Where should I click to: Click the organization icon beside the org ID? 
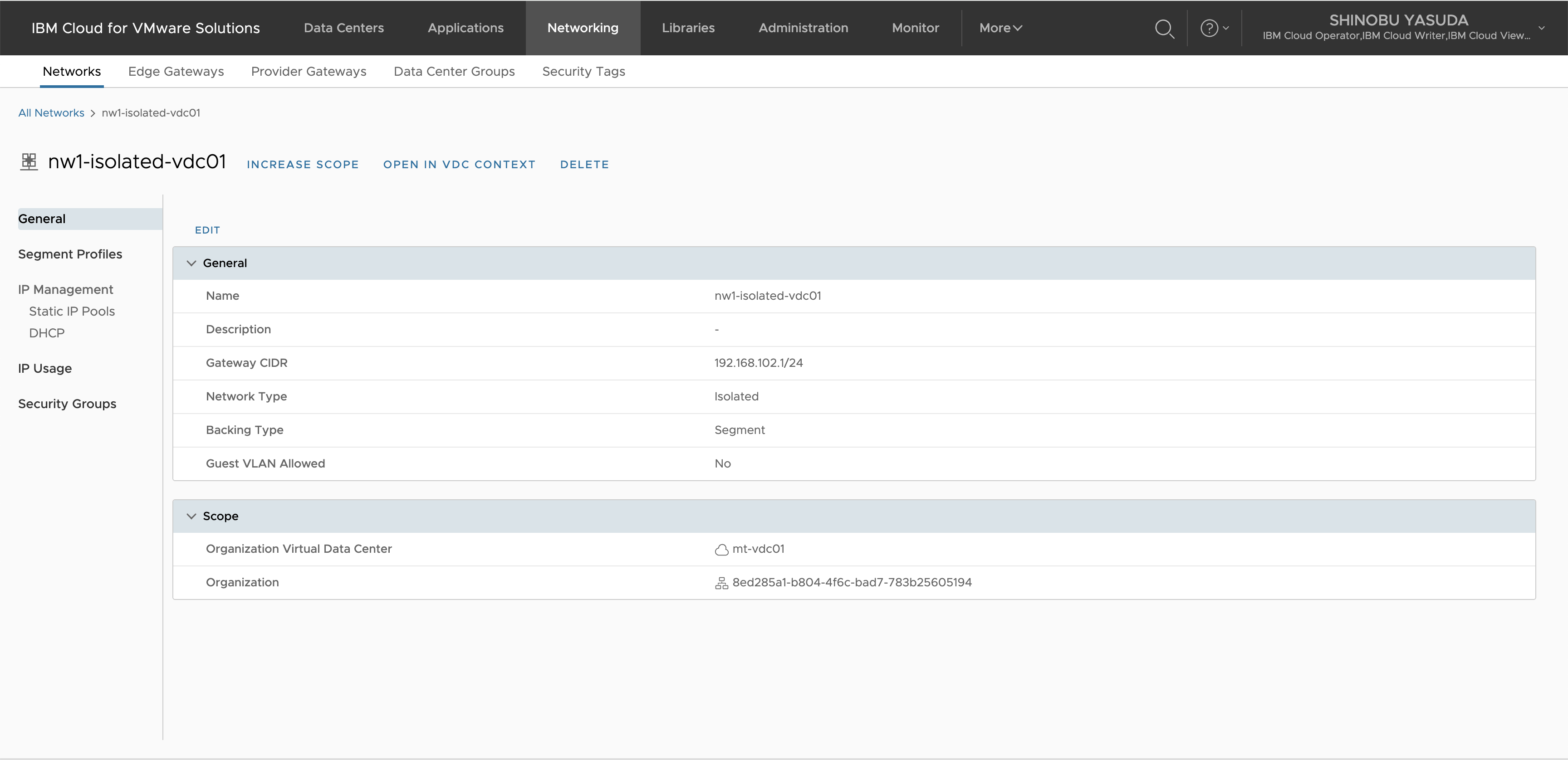click(x=720, y=583)
